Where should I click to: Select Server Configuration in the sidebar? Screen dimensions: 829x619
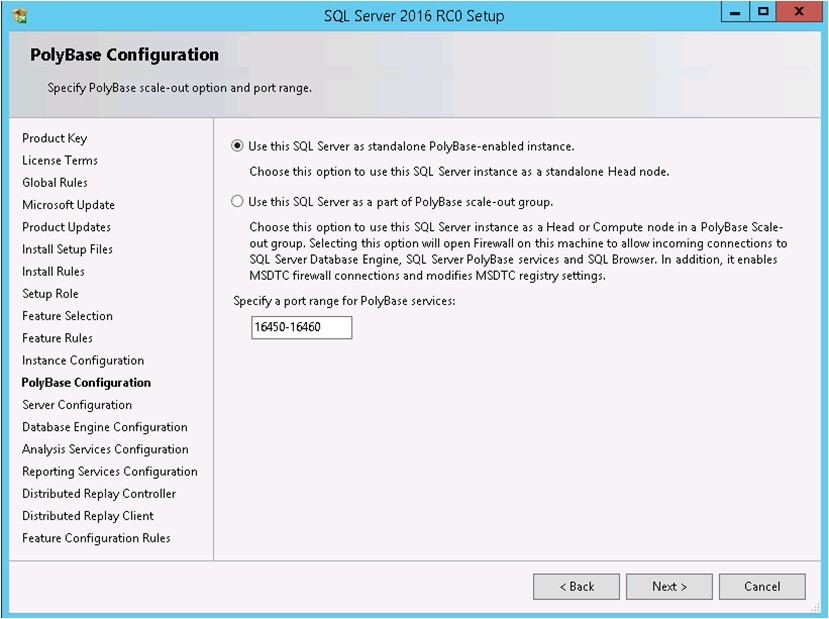coord(77,405)
